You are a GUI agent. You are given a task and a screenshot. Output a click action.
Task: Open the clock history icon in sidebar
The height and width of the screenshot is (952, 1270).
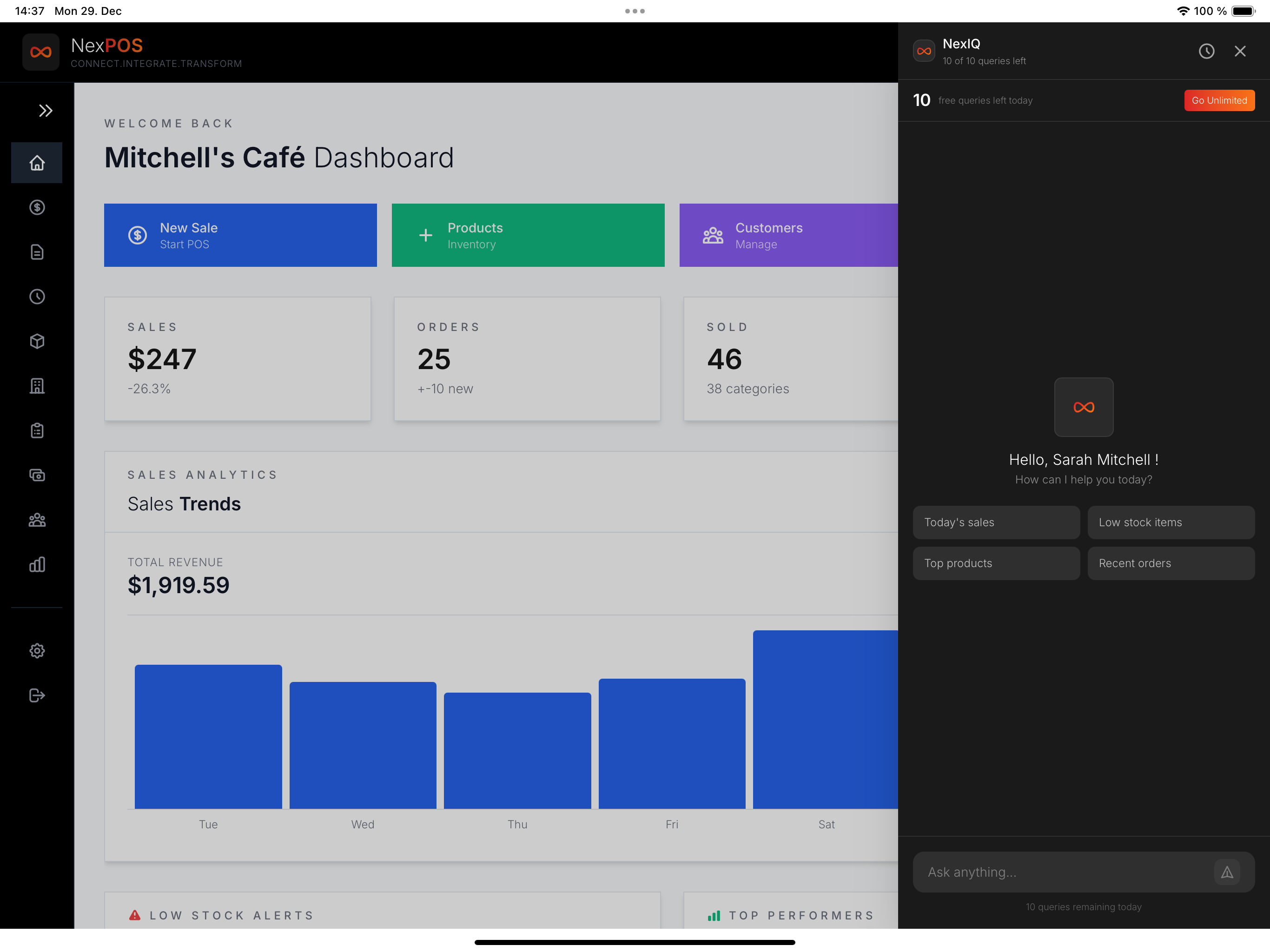point(37,297)
